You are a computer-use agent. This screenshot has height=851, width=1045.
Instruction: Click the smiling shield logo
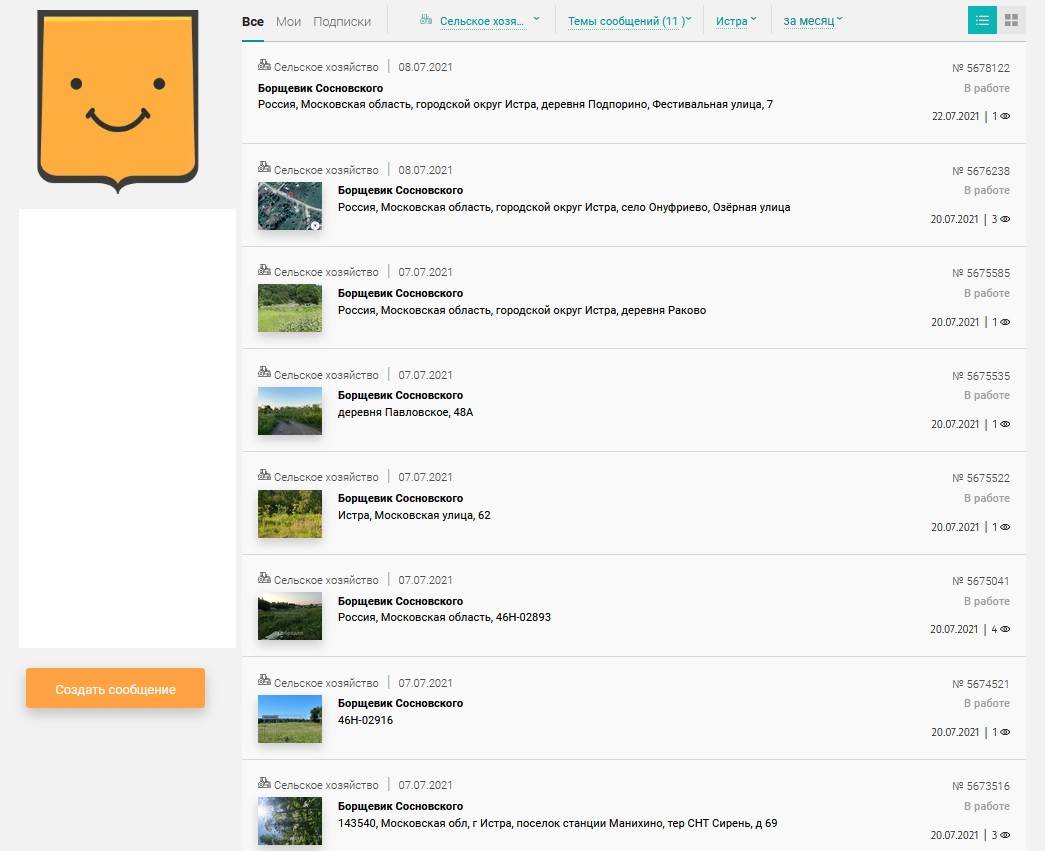[x=118, y=99]
